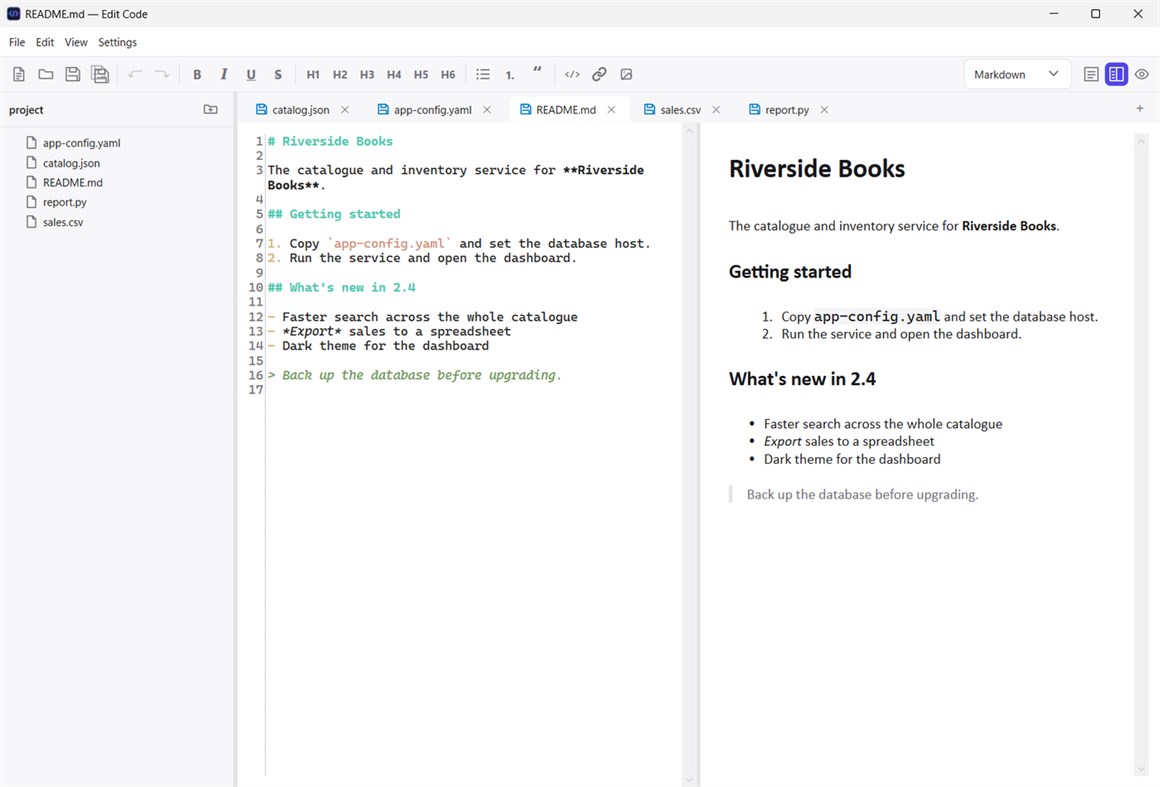1160x787 pixels.
Task: Switch to the report.py tab
Action: 786,109
